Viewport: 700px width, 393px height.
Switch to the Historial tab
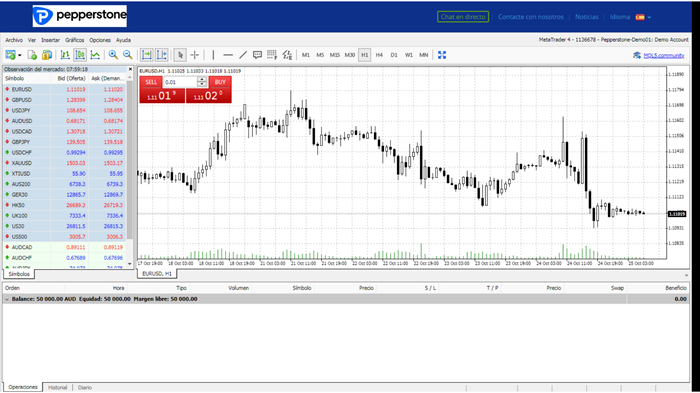tap(58, 387)
